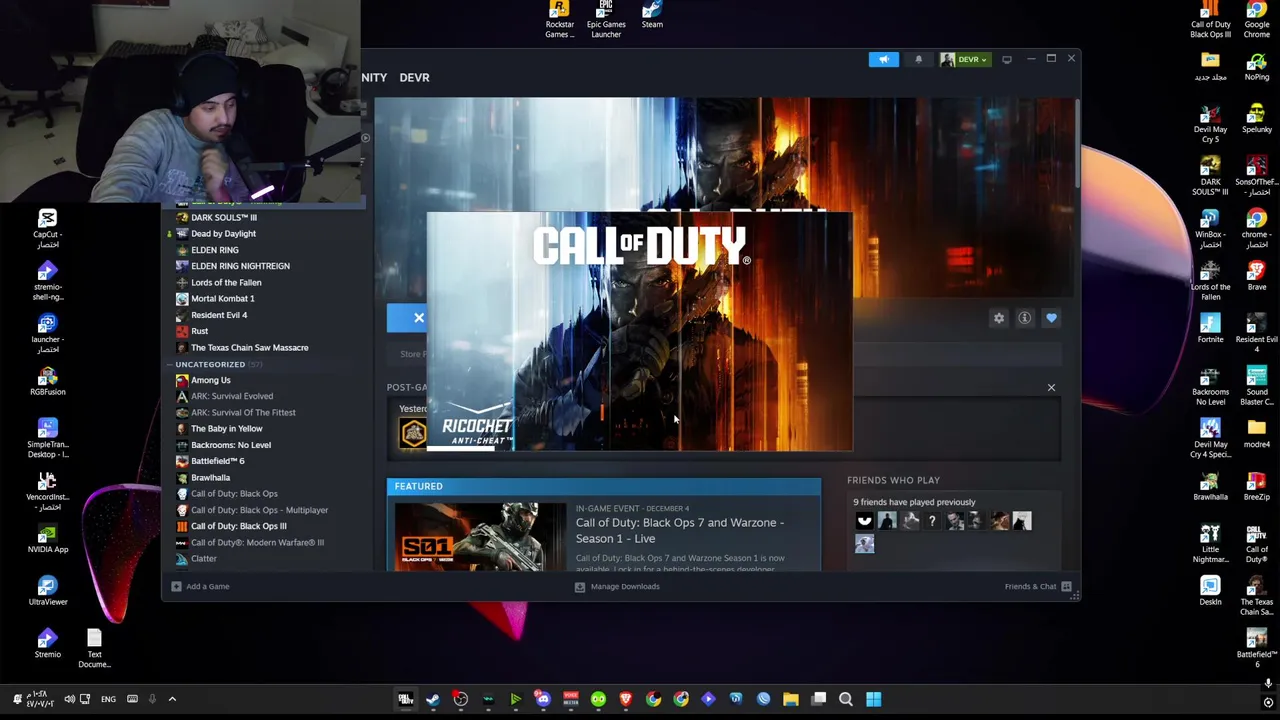Open the DEVR profile tab
Screen dimensions: 1280x720
(414, 77)
